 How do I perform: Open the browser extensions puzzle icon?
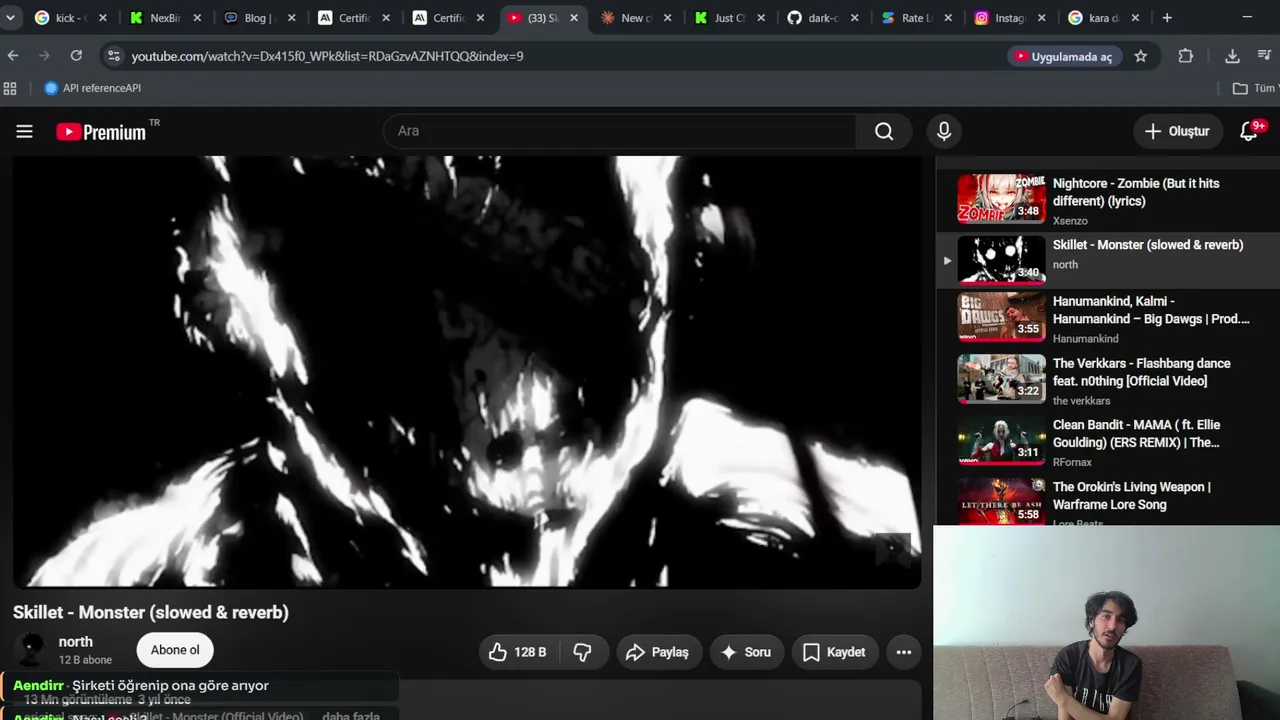(1186, 56)
